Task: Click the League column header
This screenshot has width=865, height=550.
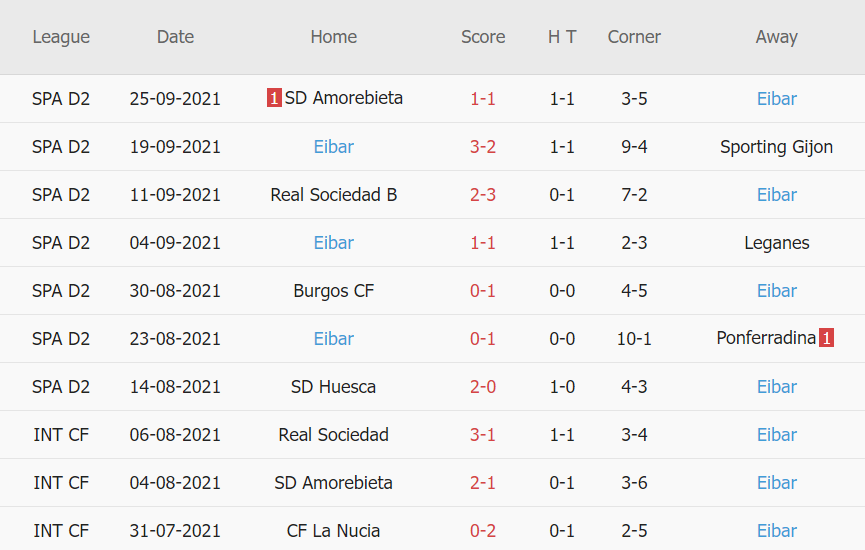Action: click(61, 37)
